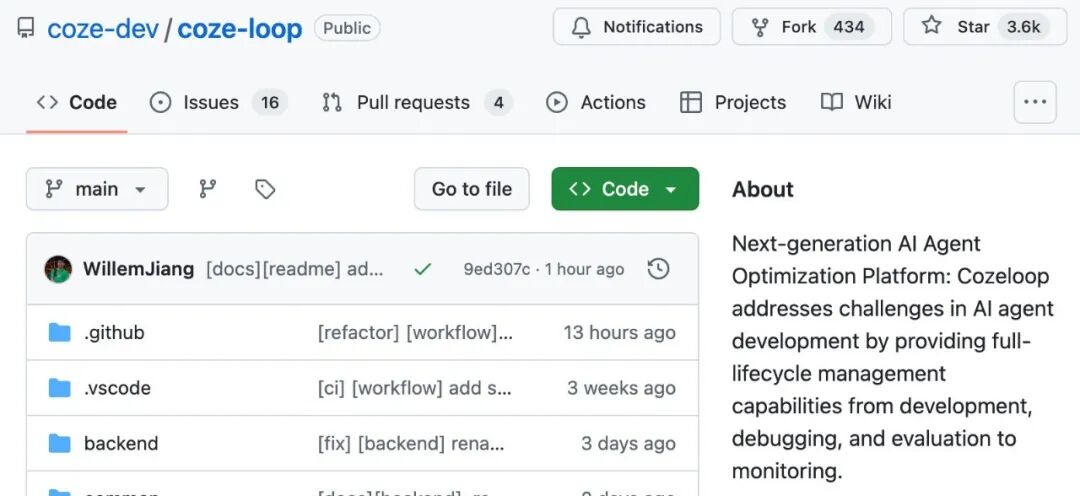The image size is (1080, 496).
Task: Click the star icon in Star button
Action: 931,25
